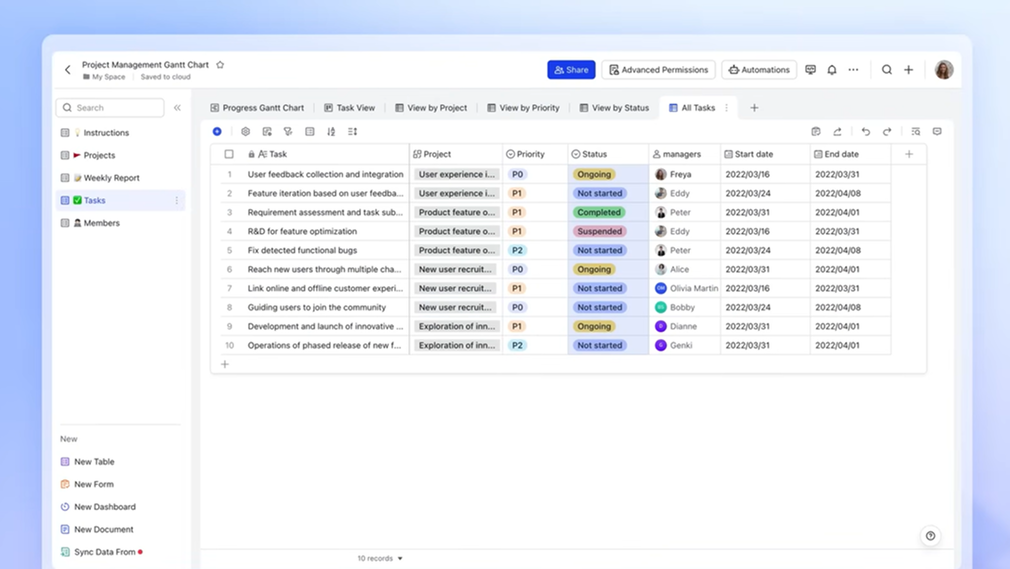Click the undo arrow in the toolbar
Screen dimensions: 1010x569
coord(866,132)
